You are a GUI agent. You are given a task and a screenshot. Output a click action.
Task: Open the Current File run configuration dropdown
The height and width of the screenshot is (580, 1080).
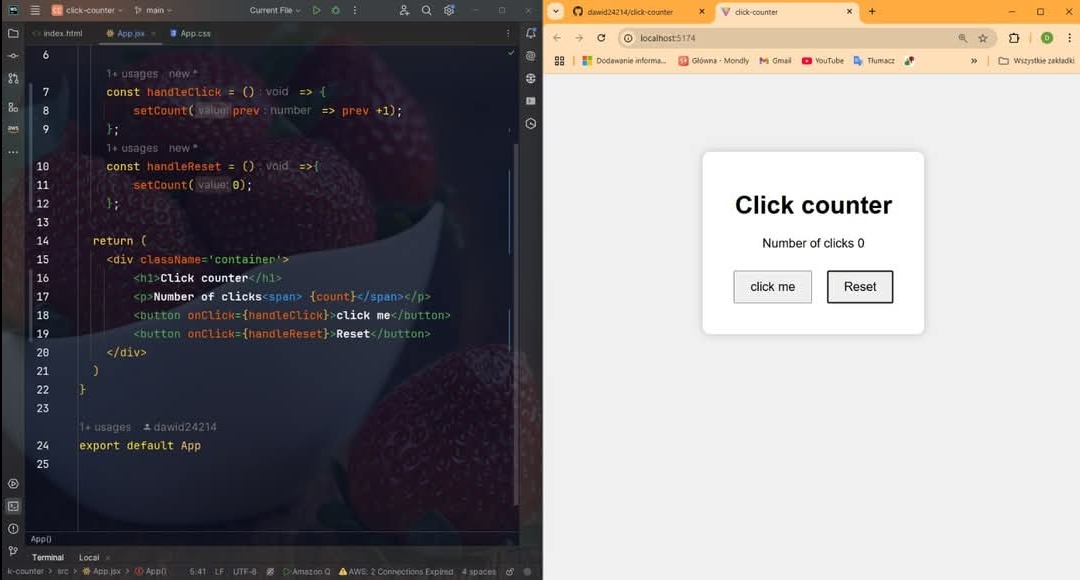pyautogui.click(x=275, y=9)
